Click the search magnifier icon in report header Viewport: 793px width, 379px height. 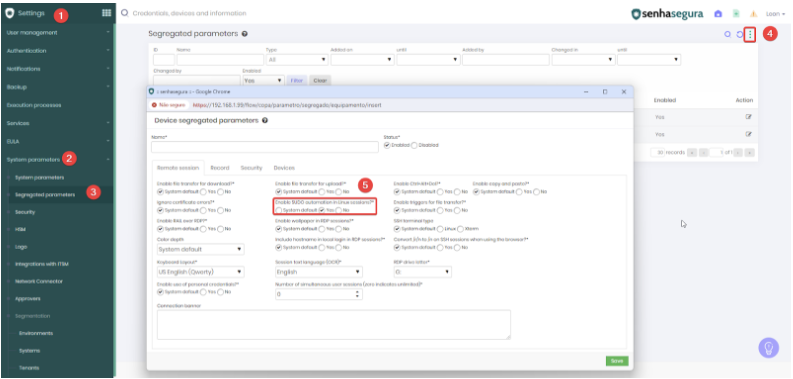(728, 34)
